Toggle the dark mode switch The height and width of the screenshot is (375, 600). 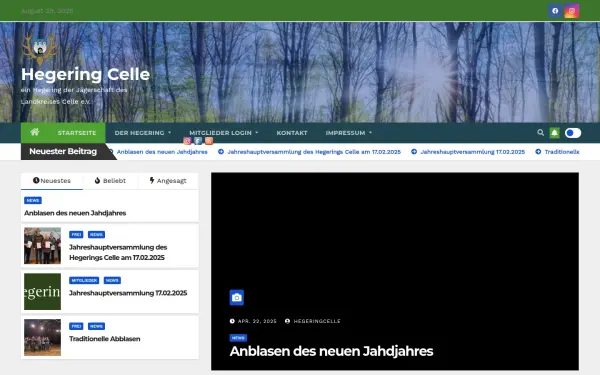click(573, 133)
